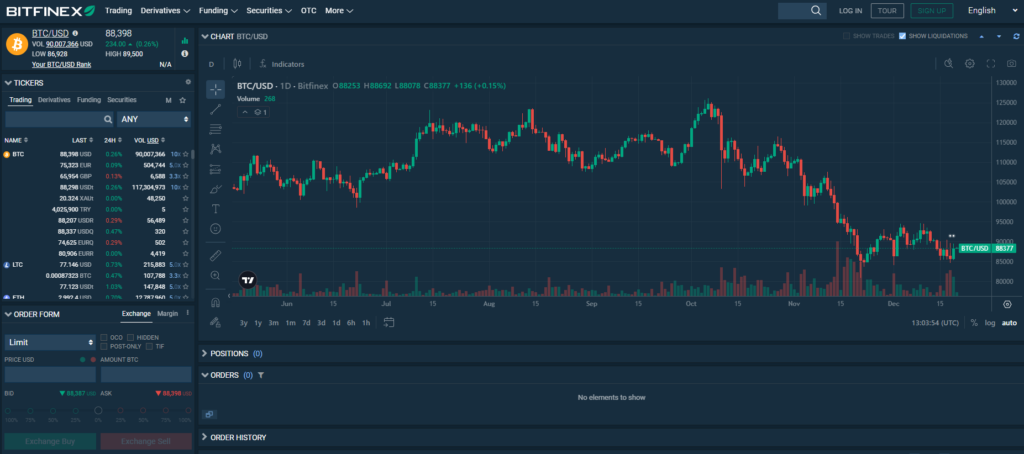Uncheck the Show Liquidations checkbox

(903, 36)
